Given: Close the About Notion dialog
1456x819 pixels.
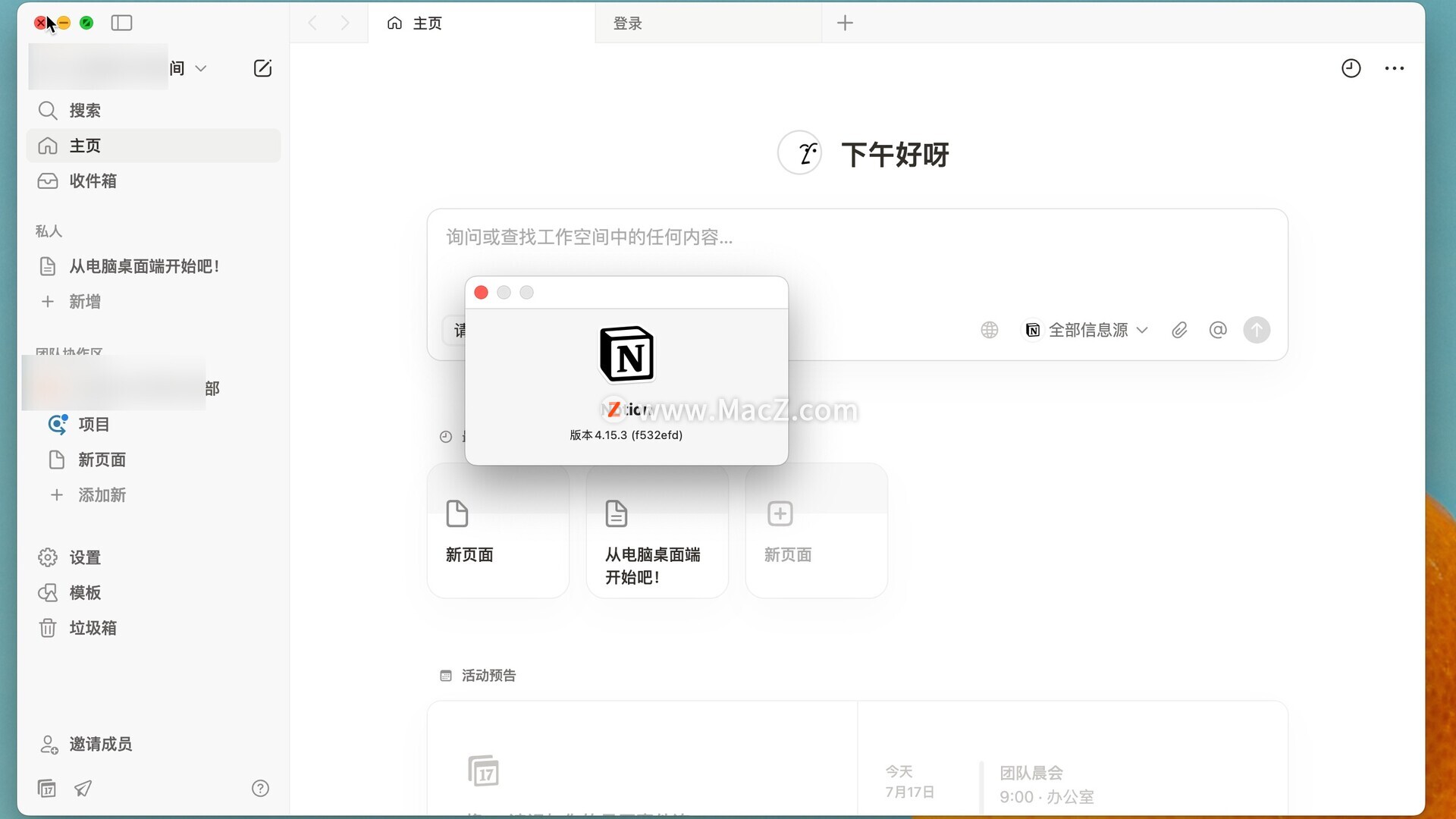Looking at the screenshot, I should click(x=481, y=293).
